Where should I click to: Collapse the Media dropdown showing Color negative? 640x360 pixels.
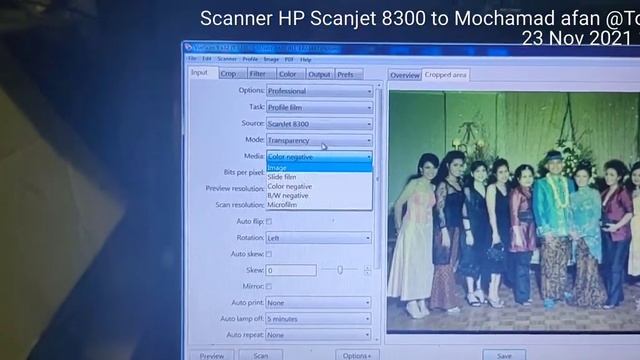(x=319, y=156)
